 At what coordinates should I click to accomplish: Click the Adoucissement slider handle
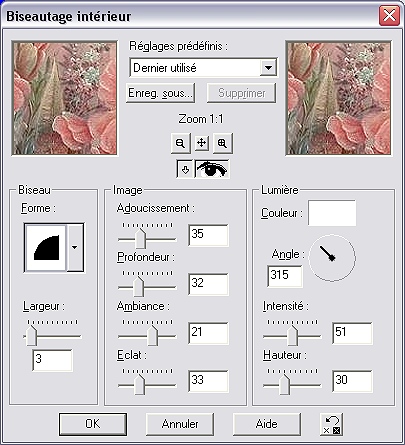pos(141,238)
